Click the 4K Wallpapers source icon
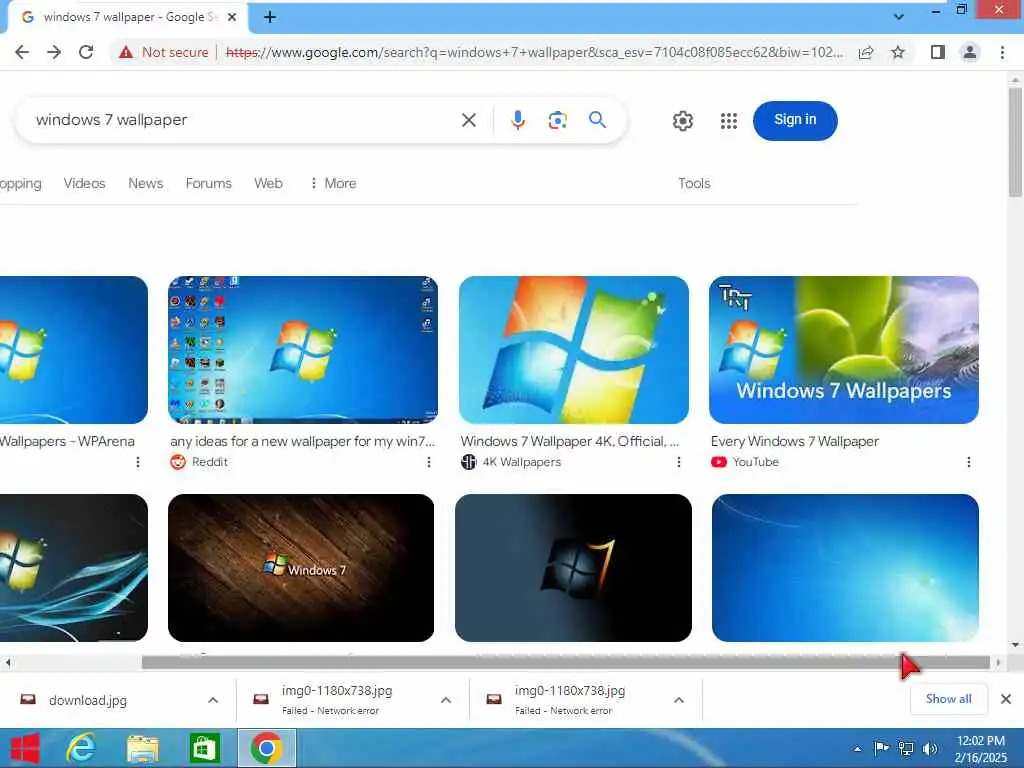 point(468,462)
